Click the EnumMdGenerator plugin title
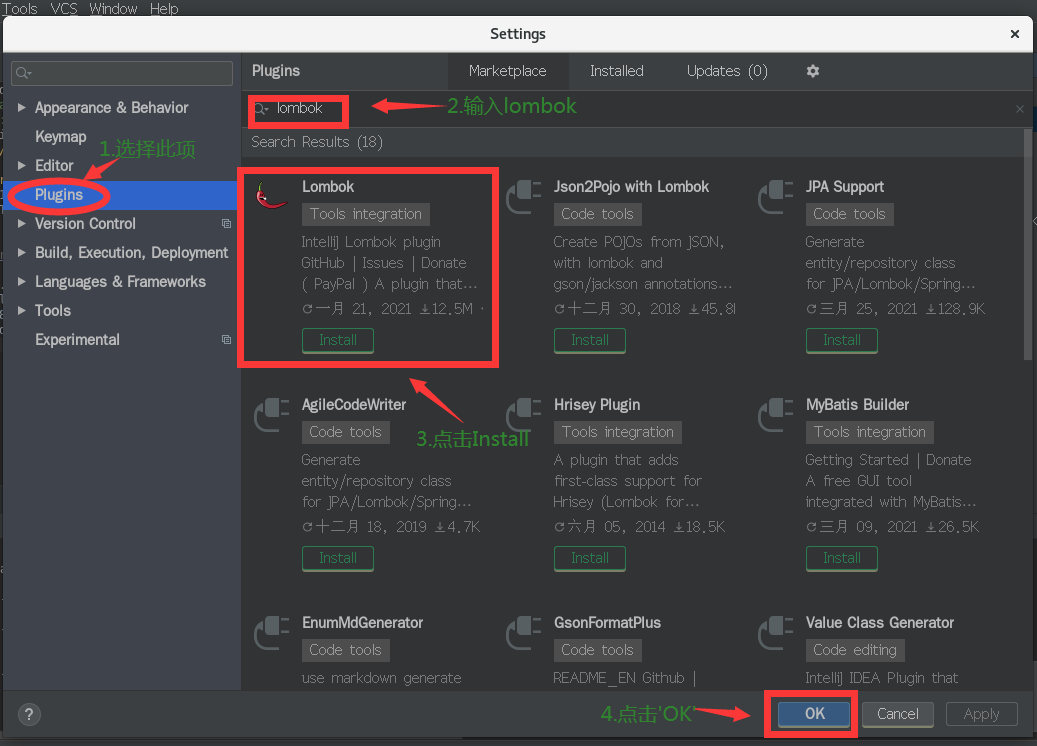The height and width of the screenshot is (746, 1037). click(362, 623)
